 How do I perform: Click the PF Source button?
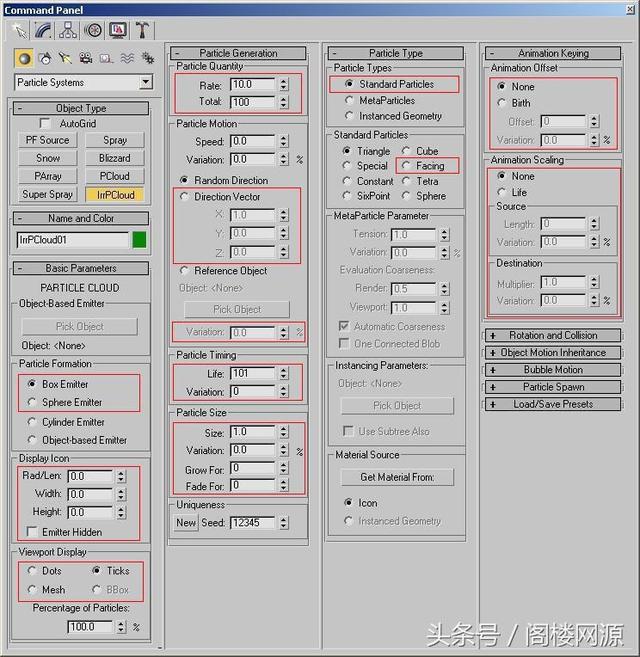point(48,140)
